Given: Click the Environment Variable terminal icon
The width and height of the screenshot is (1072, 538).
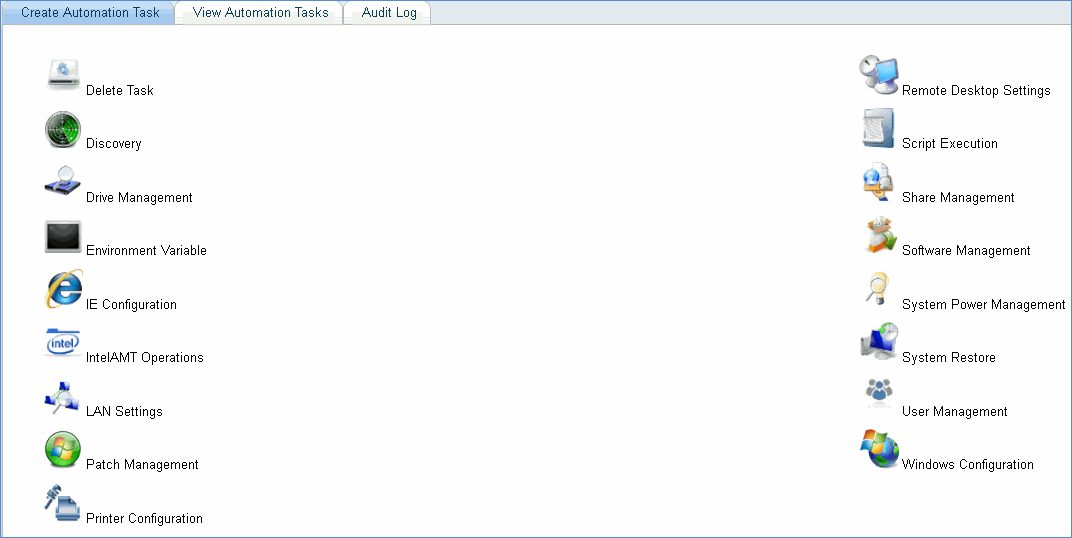Looking at the screenshot, I should pyautogui.click(x=63, y=237).
